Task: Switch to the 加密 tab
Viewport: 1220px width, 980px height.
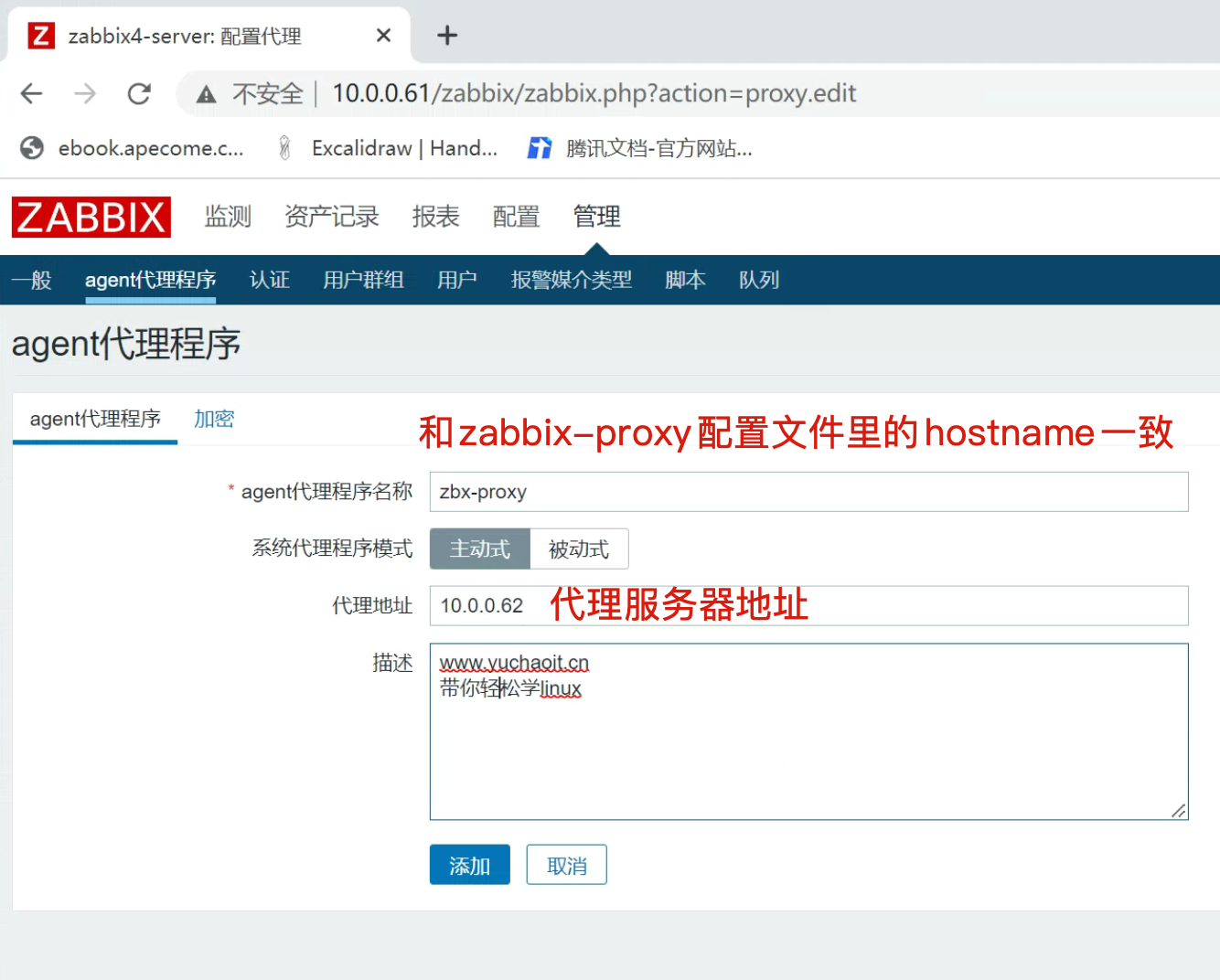Action: [x=214, y=419]
